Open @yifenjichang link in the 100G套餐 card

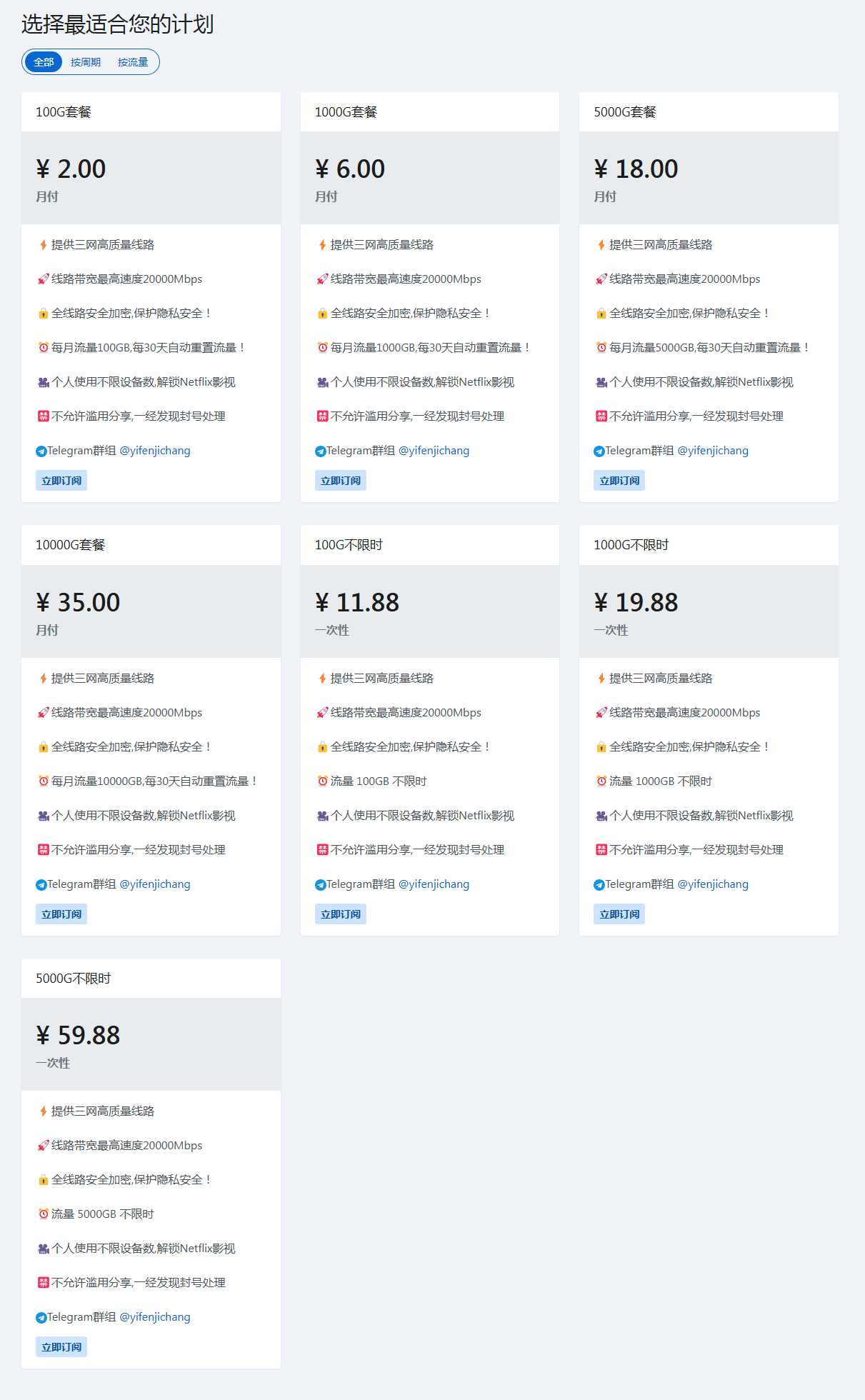(155, 451)
